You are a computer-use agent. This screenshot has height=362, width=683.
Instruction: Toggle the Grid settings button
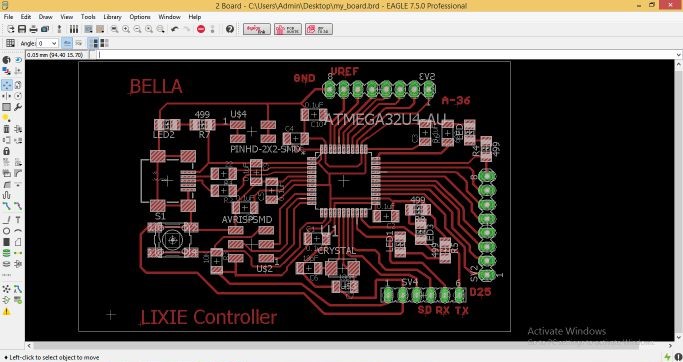[x=10, y=43]
